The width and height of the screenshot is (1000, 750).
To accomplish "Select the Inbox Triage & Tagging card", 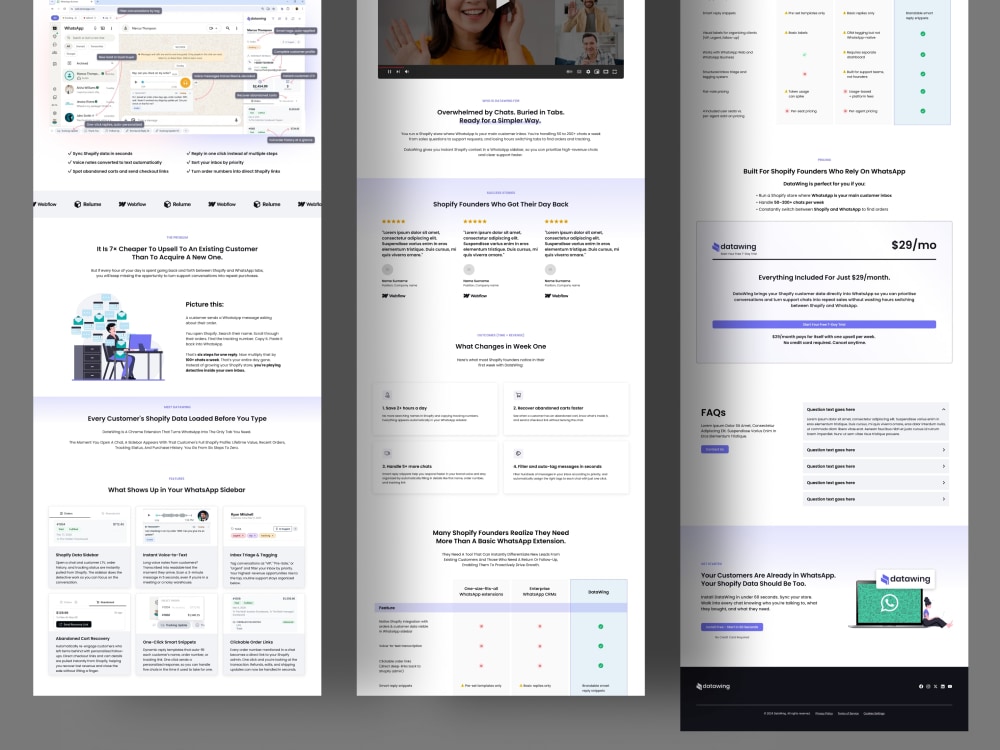I will point(264,547).
